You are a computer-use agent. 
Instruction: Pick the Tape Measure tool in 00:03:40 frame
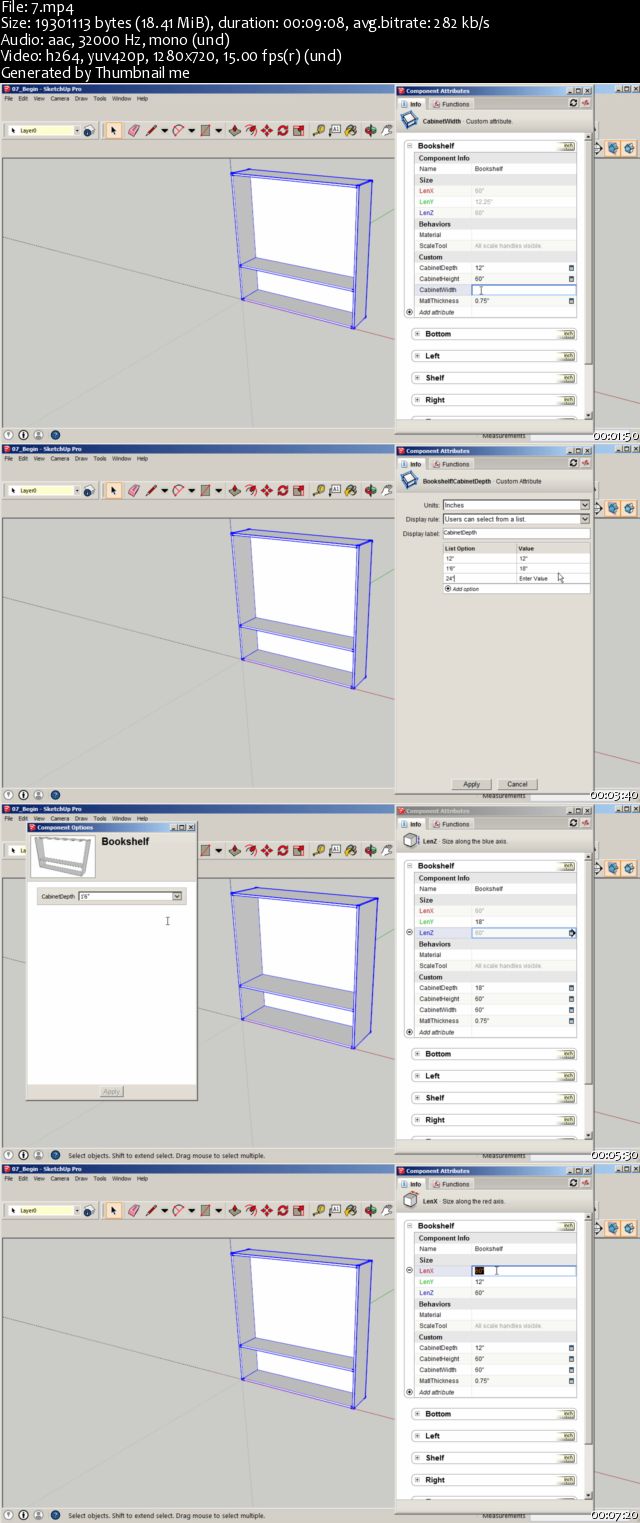point(319,490)
